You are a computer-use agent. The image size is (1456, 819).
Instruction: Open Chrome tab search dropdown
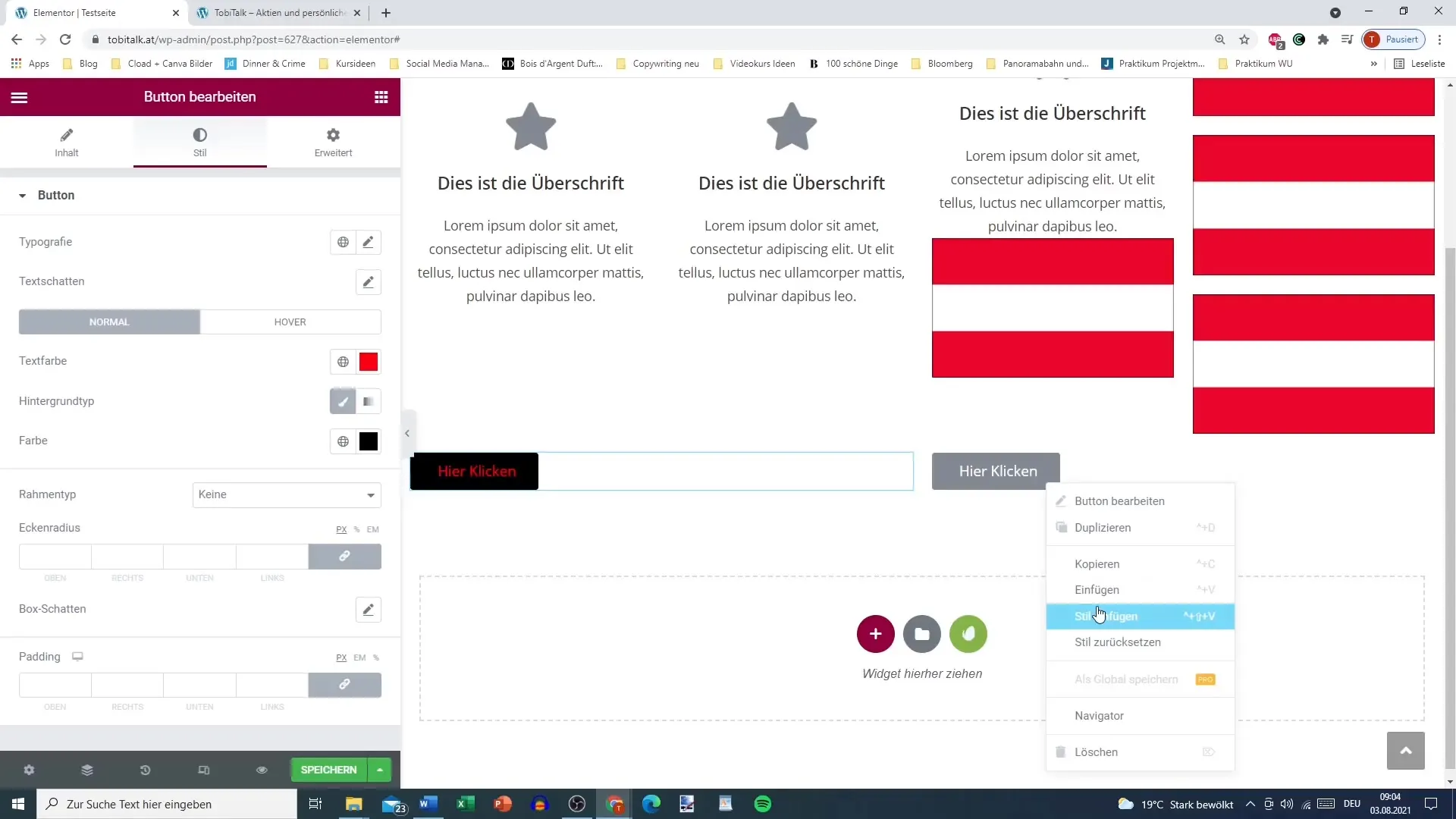(1335, 13)
